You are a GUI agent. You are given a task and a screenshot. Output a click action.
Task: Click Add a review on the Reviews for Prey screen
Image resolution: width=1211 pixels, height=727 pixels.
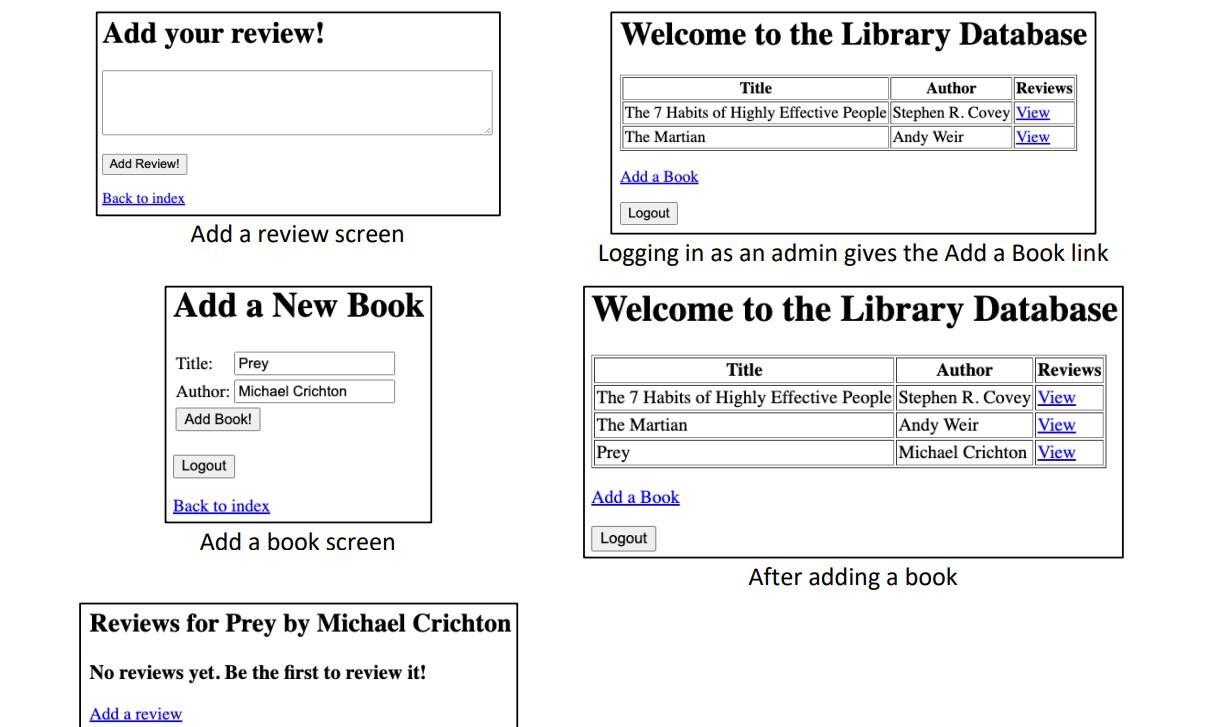[x=134, y=712]
